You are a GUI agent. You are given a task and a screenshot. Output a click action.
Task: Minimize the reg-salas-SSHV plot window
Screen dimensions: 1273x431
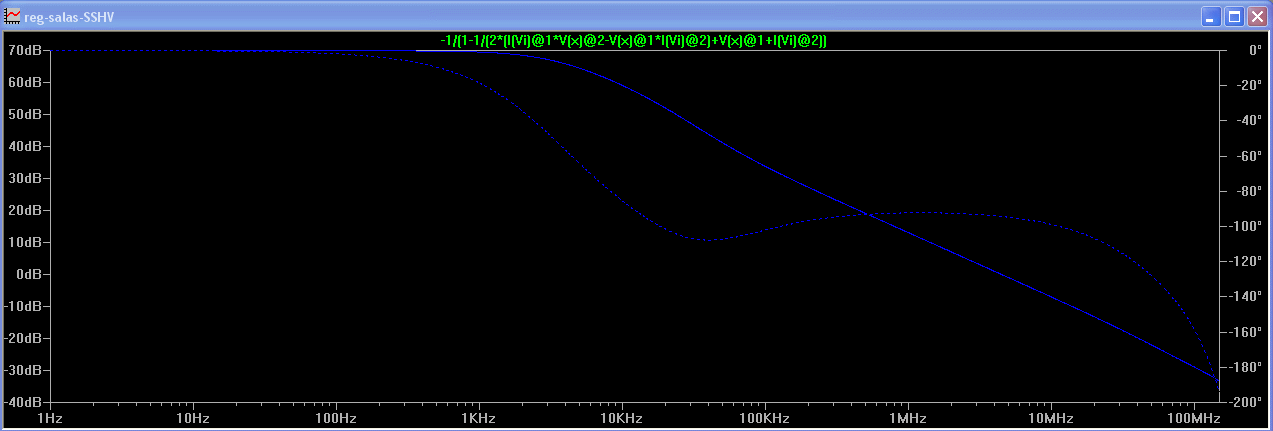(x=1211, y=16)
